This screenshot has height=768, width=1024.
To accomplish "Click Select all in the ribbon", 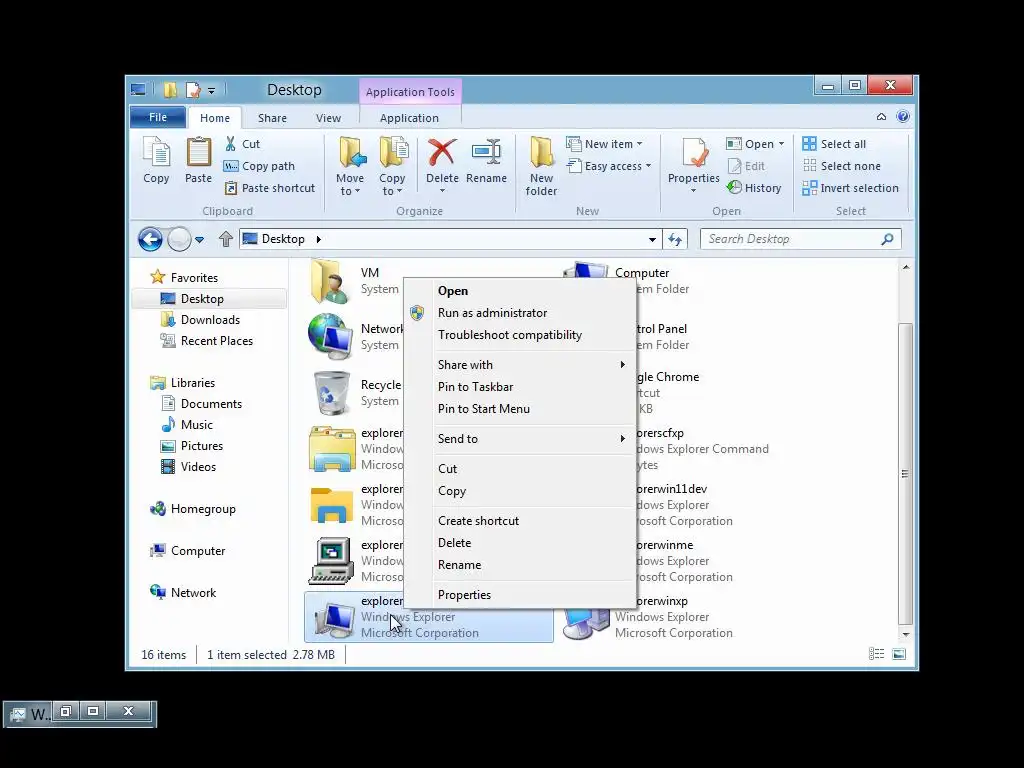I will coord(835,144).
